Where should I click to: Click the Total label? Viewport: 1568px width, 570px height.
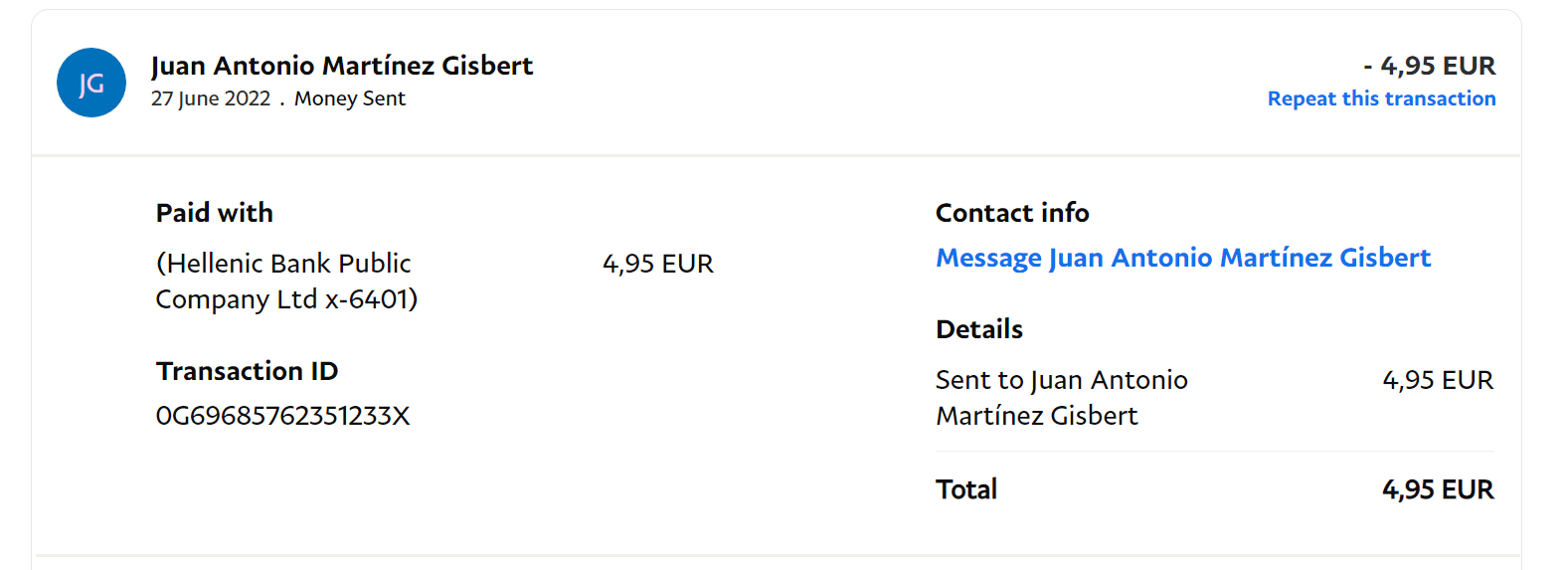tap(966, 489)
